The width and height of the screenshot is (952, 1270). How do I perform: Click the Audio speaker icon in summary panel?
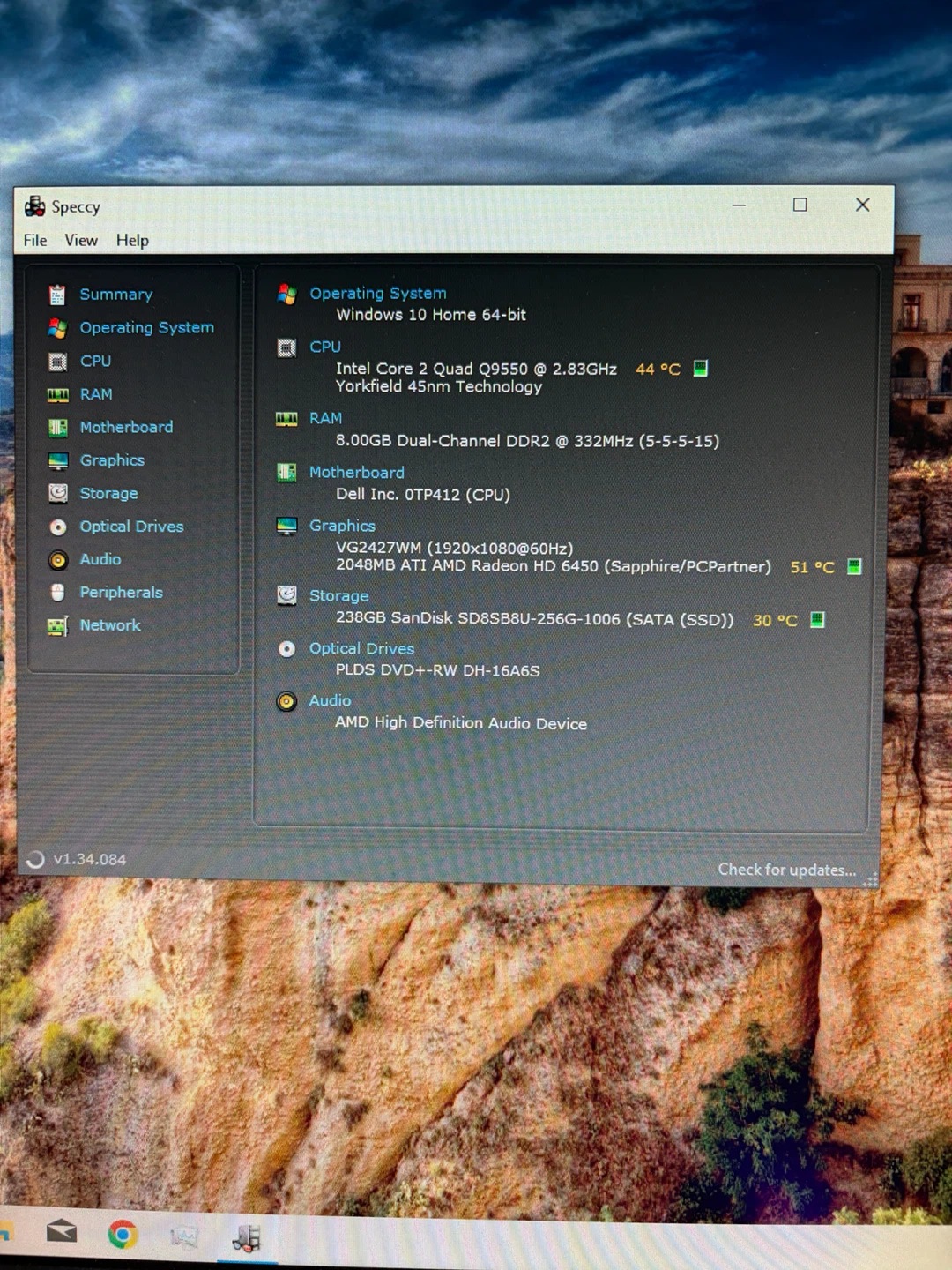(286, 702)
